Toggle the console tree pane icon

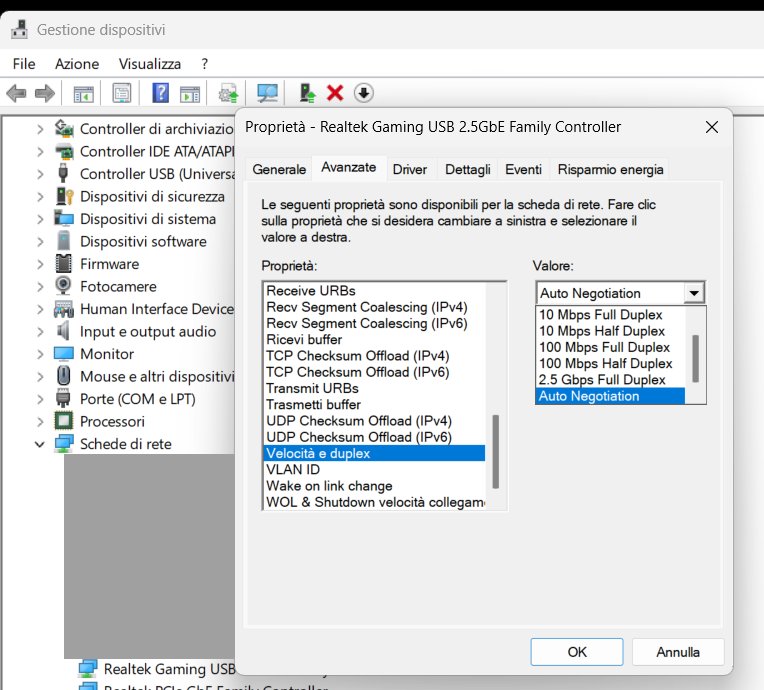coord(83,93)
